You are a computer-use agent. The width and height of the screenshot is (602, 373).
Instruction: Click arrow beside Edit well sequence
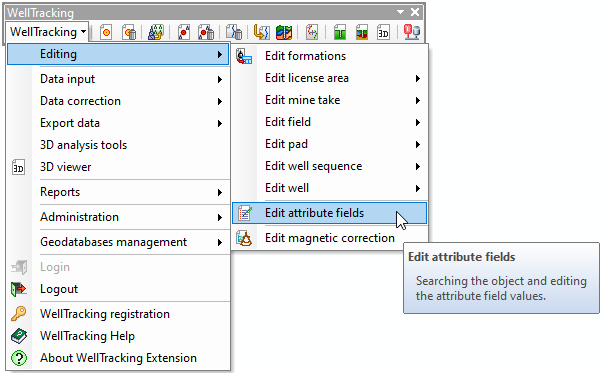tap(418, 167)
